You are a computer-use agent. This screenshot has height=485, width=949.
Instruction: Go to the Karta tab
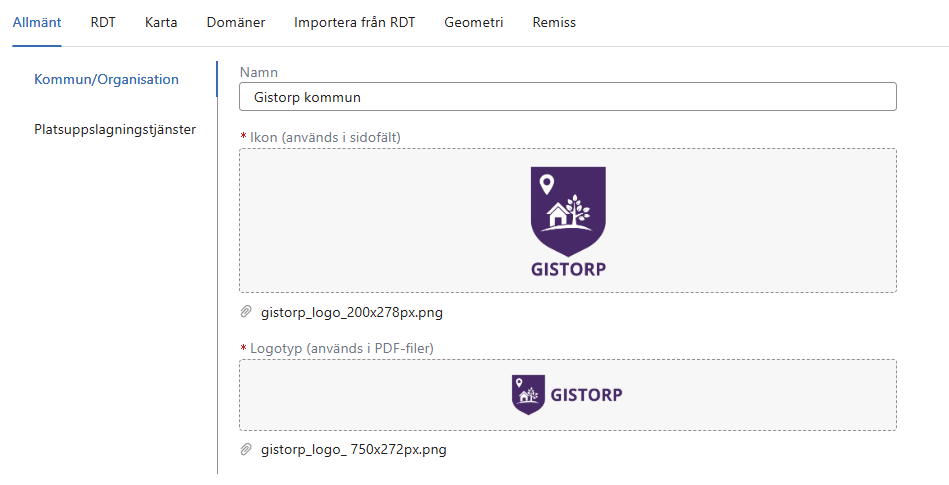[x=161, y=22]
